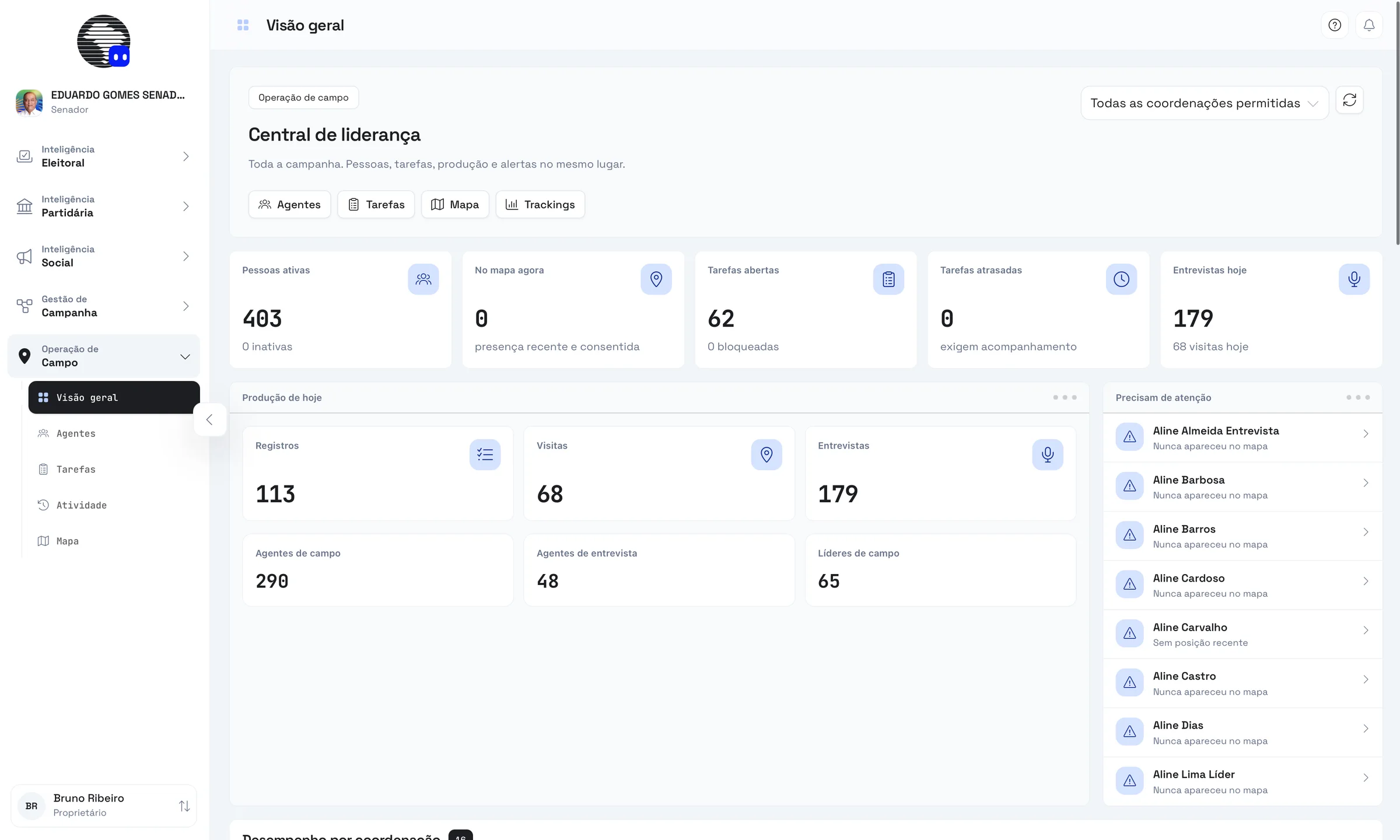Viewport: 1400px width, 840px height.
Task: Open the Precisam de atenção three-dot menu
Action: pos(1358,397)
